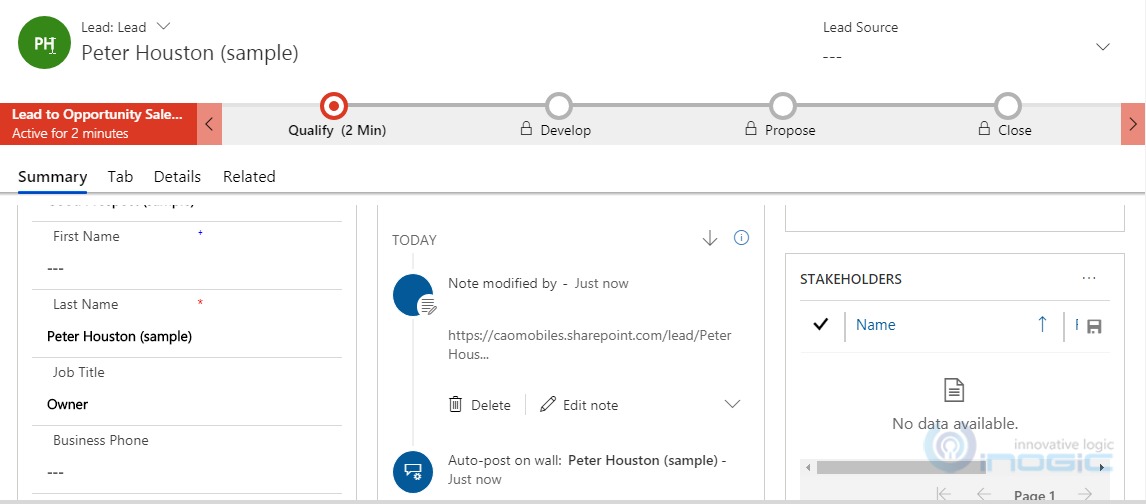Select the Qualify stage circle
1146x504 pixels.
[334, 106]
